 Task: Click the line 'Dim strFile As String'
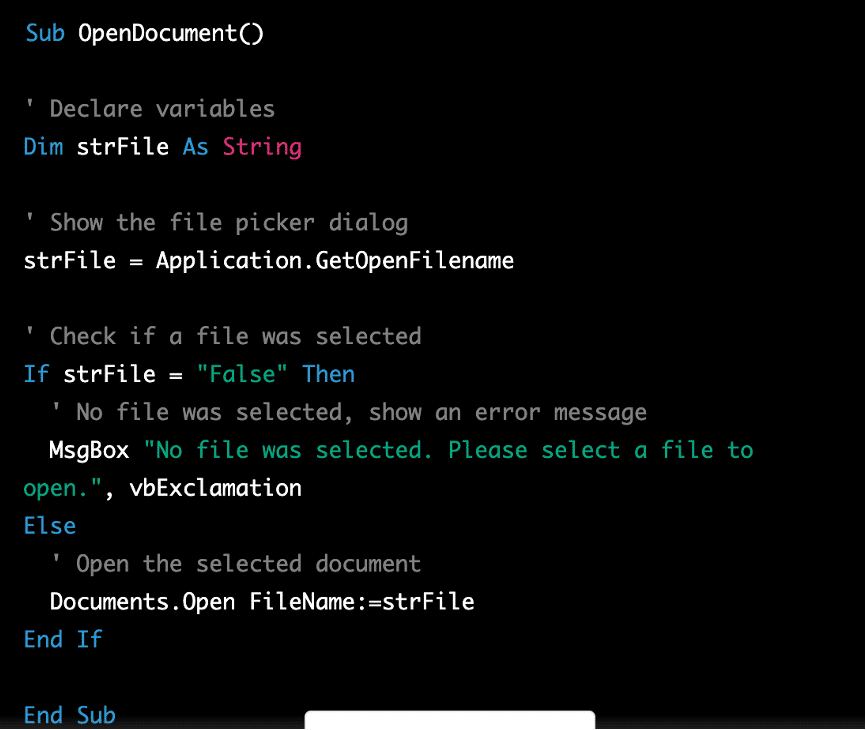(x=162, y=147)
